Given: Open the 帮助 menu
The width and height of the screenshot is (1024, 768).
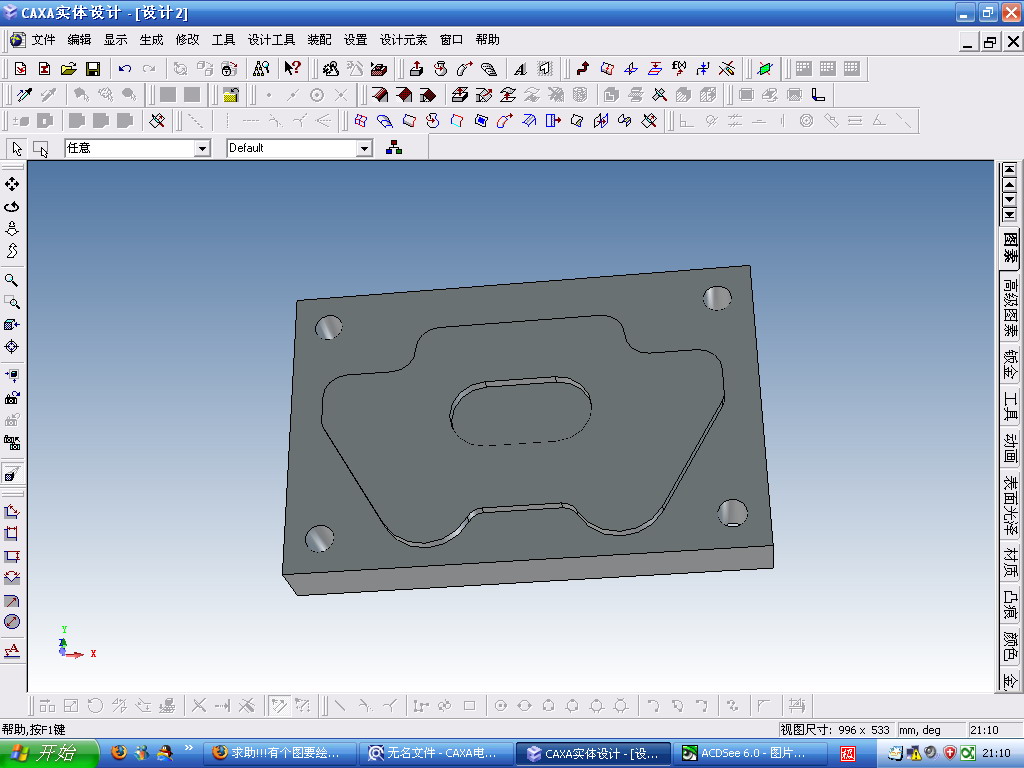Looking at the screenshot, I should (487, 40).
